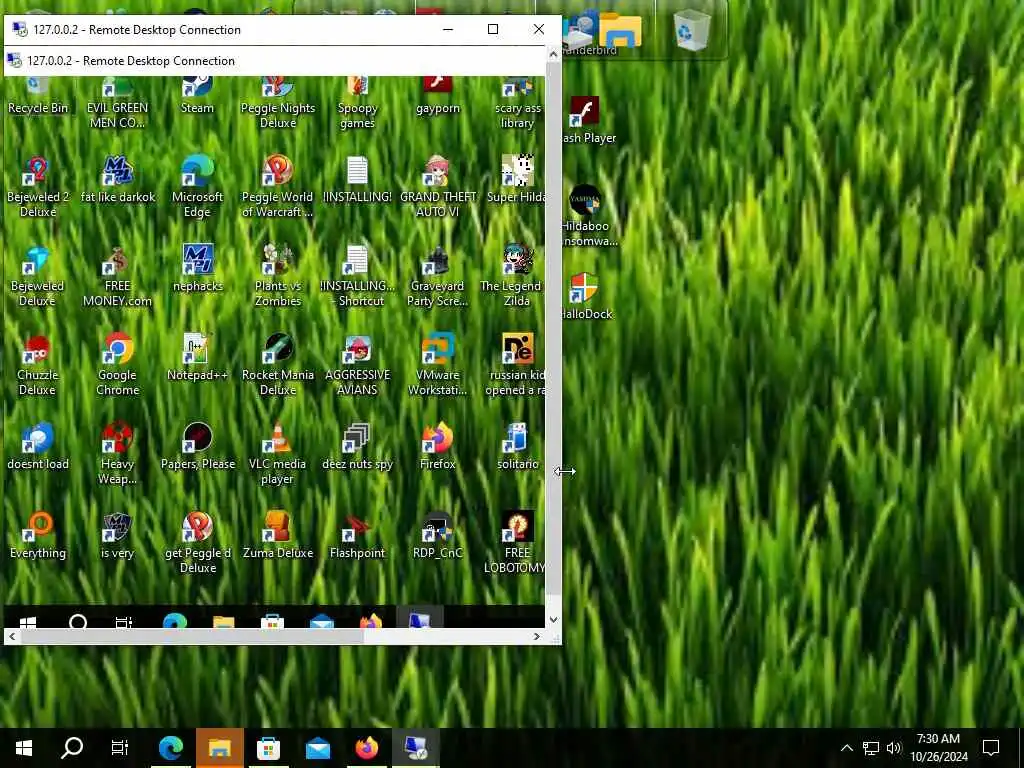Open the Flashpoint shortcut

[357, 537]
